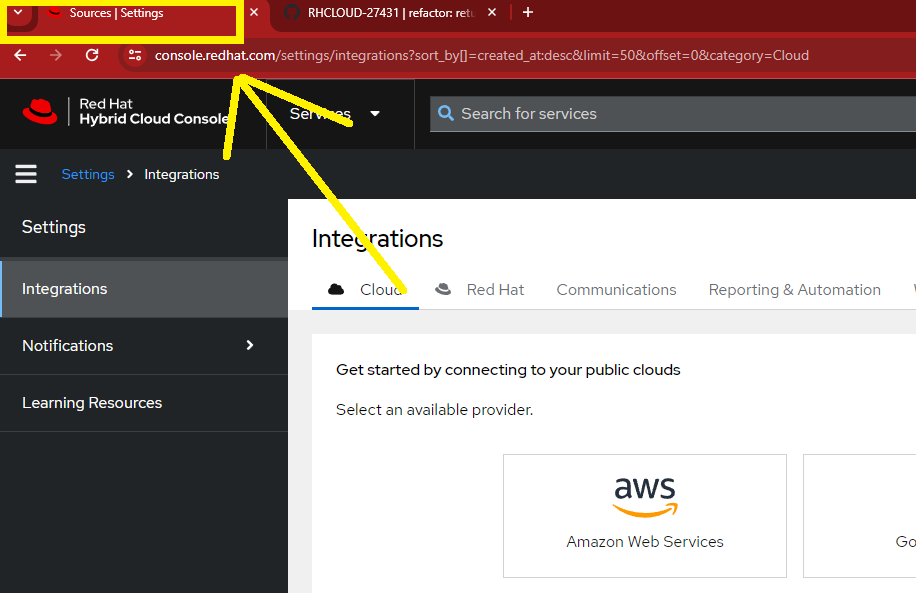Choose the Amazon Web Services provider tile
916x593 pixels.
[x=645, y=515]
